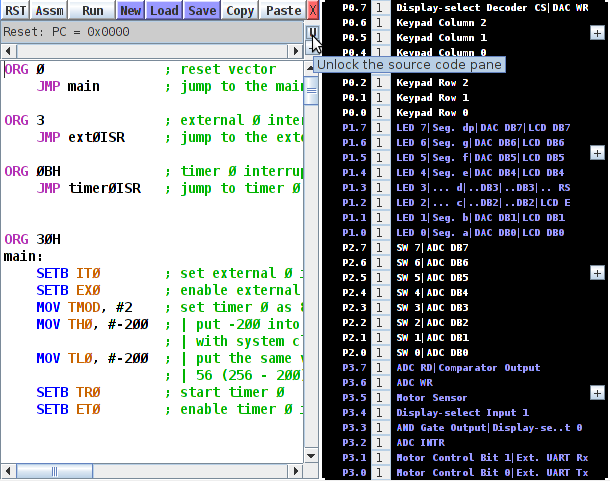Viewport: 610px width, 481px height.
Task: Paste code using the Paste button
Action: click(284, 10)
